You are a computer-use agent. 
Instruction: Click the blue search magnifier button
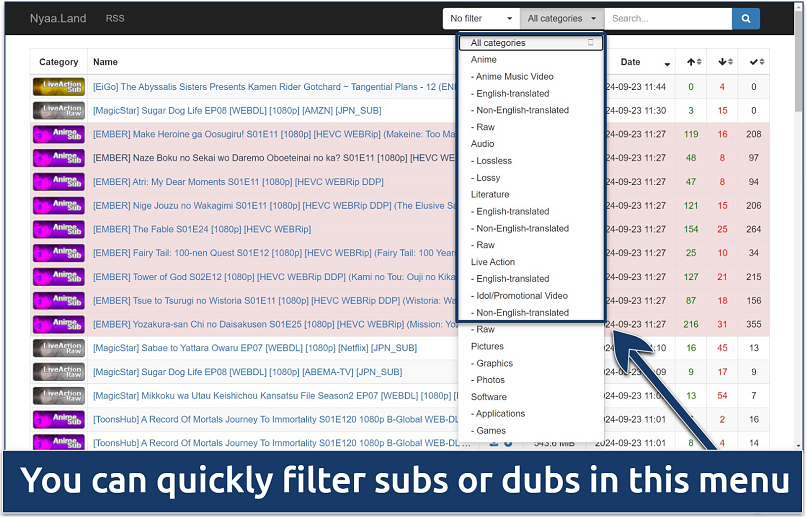tap(745, 19)
